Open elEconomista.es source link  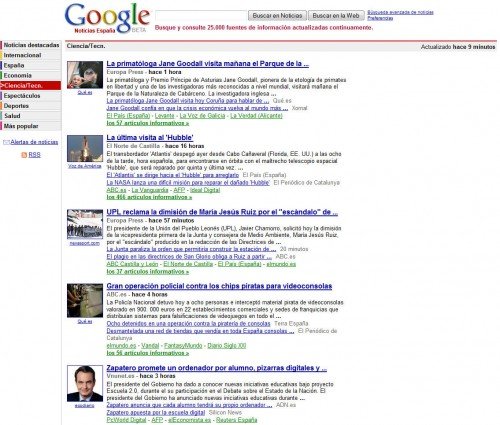[x=189, y=420]
